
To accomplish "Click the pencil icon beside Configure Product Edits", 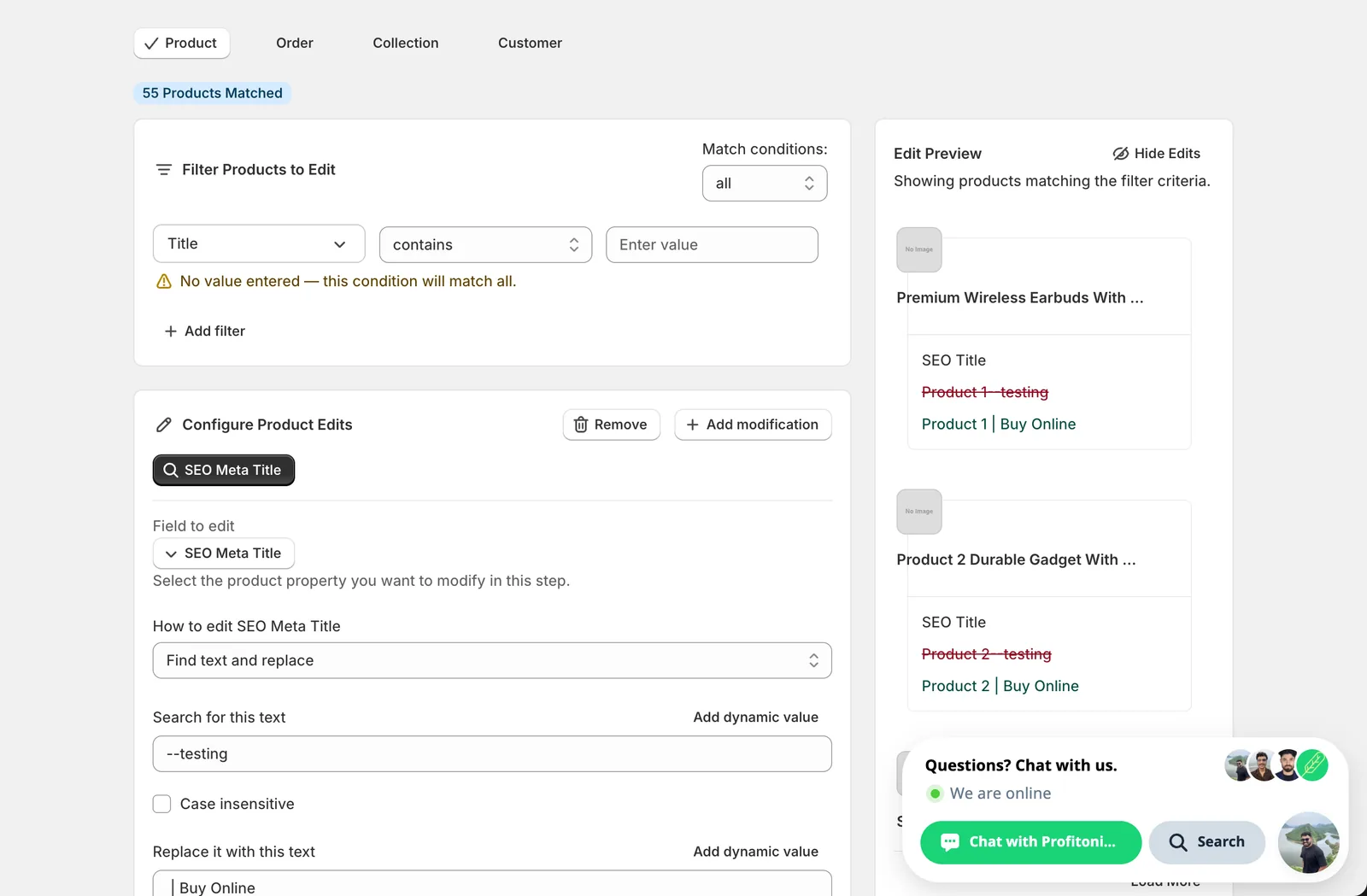I will click(x=164, y=425).
